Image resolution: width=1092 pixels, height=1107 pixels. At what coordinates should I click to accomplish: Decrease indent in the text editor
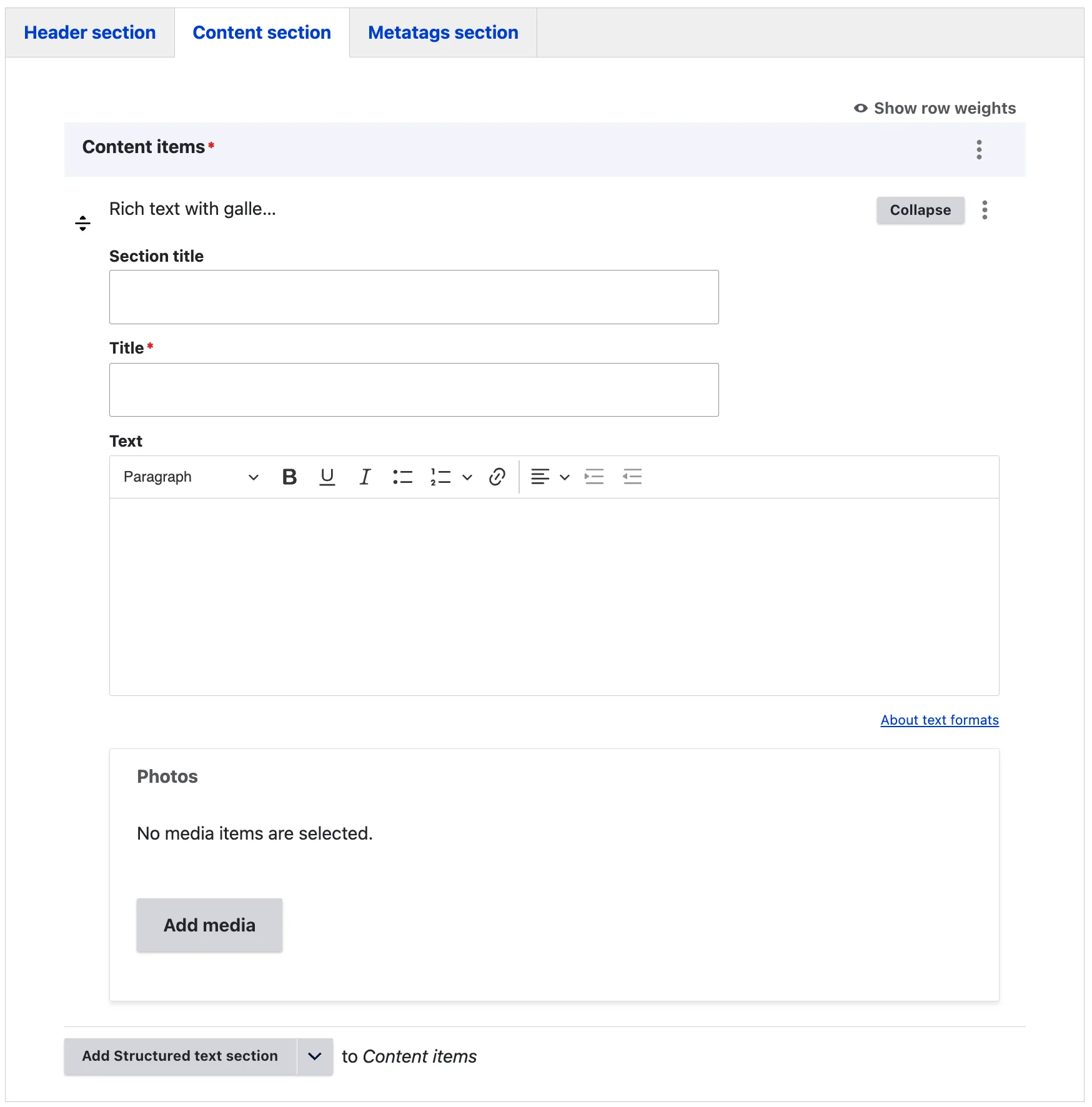[x=632, y=477]
